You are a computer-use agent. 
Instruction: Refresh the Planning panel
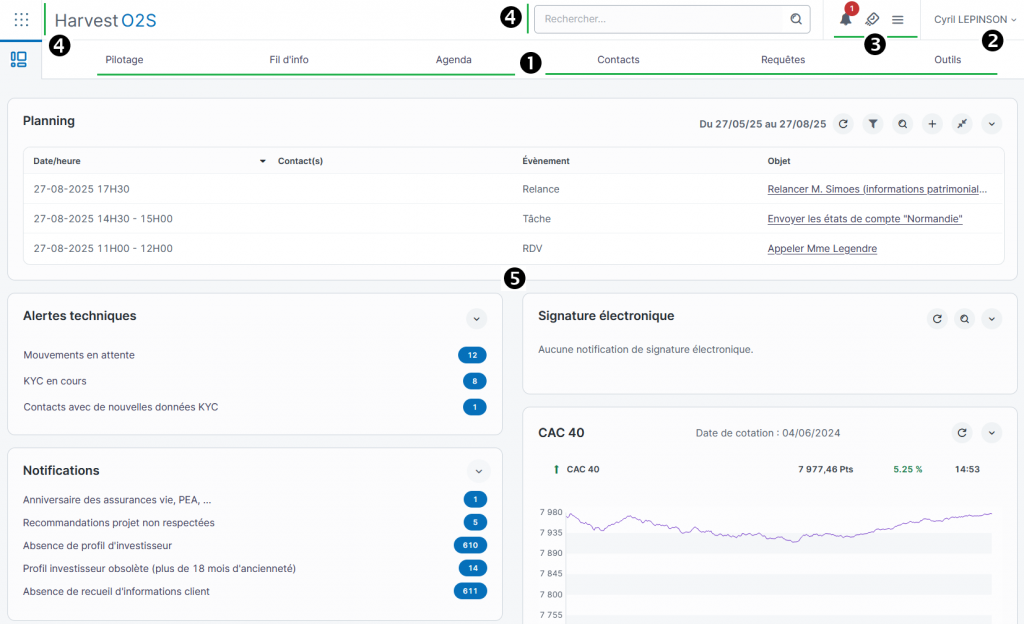[x=843, y=124]
